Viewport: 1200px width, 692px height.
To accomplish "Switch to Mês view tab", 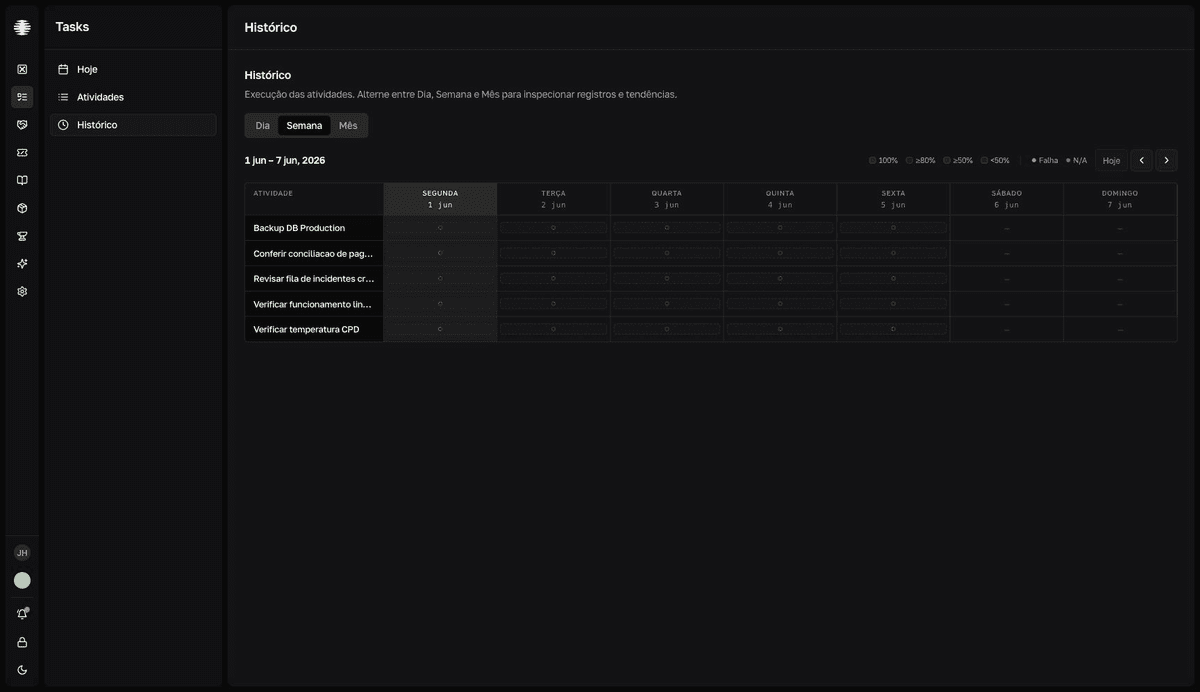I will point(348,126).
